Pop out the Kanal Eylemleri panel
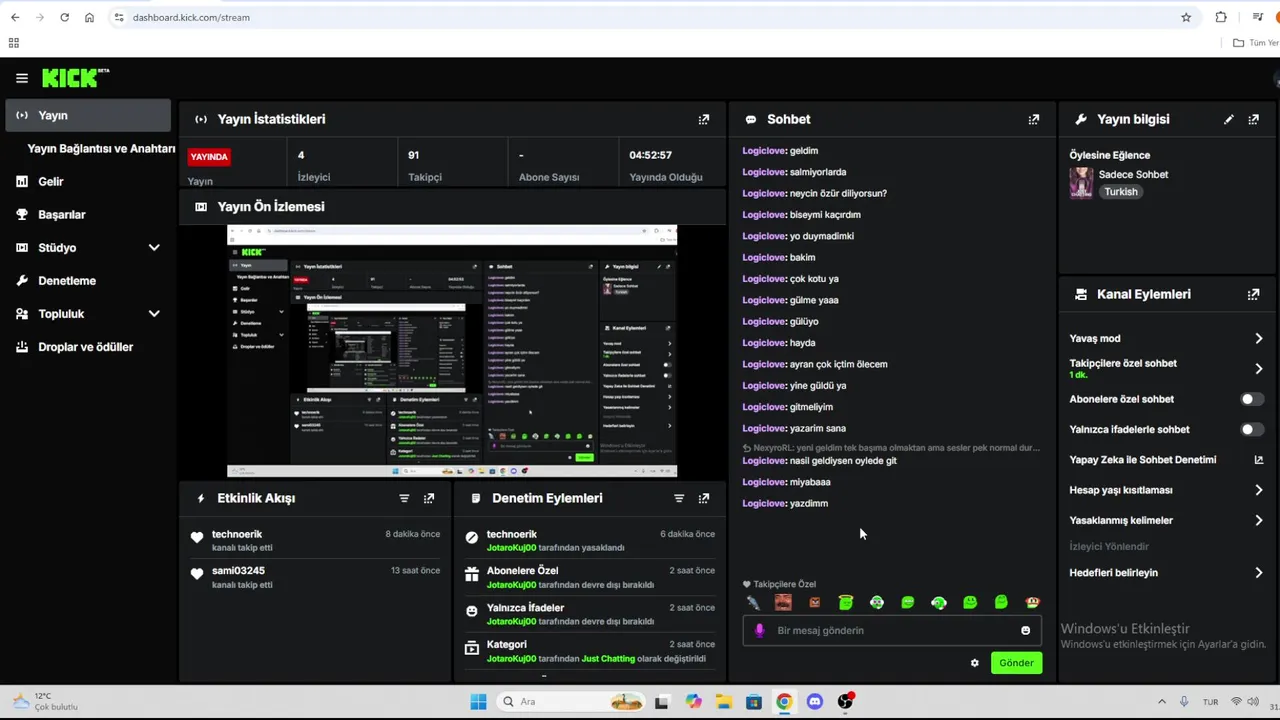 click(x=1254, y=294)
